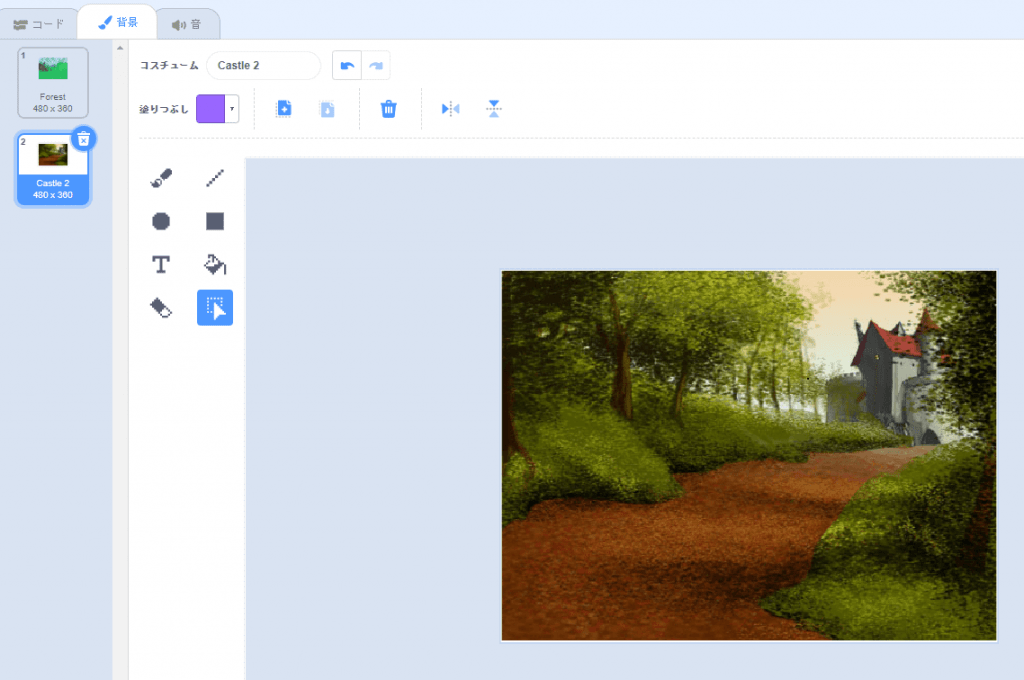Flip the image vertically
The width and height of the screenshot is (1024, 680).
[494, 109]
